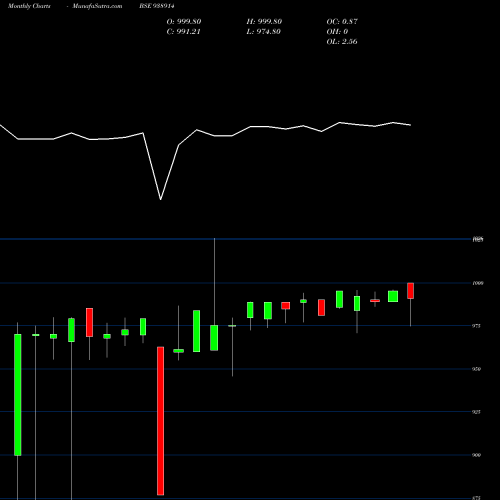Viewport: 500px width, 500px height.
Task: Click the 'MunafaSutra.com' label
Action: coord(97,6)
